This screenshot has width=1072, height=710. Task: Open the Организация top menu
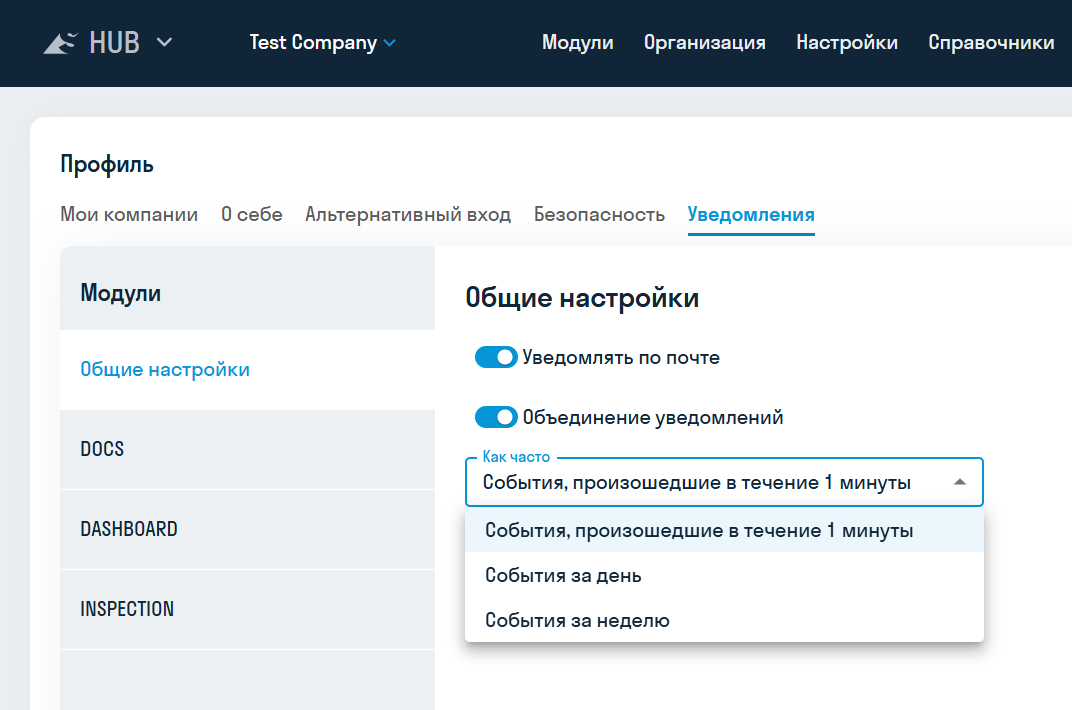pyautogui.click(x=705, y=42)
